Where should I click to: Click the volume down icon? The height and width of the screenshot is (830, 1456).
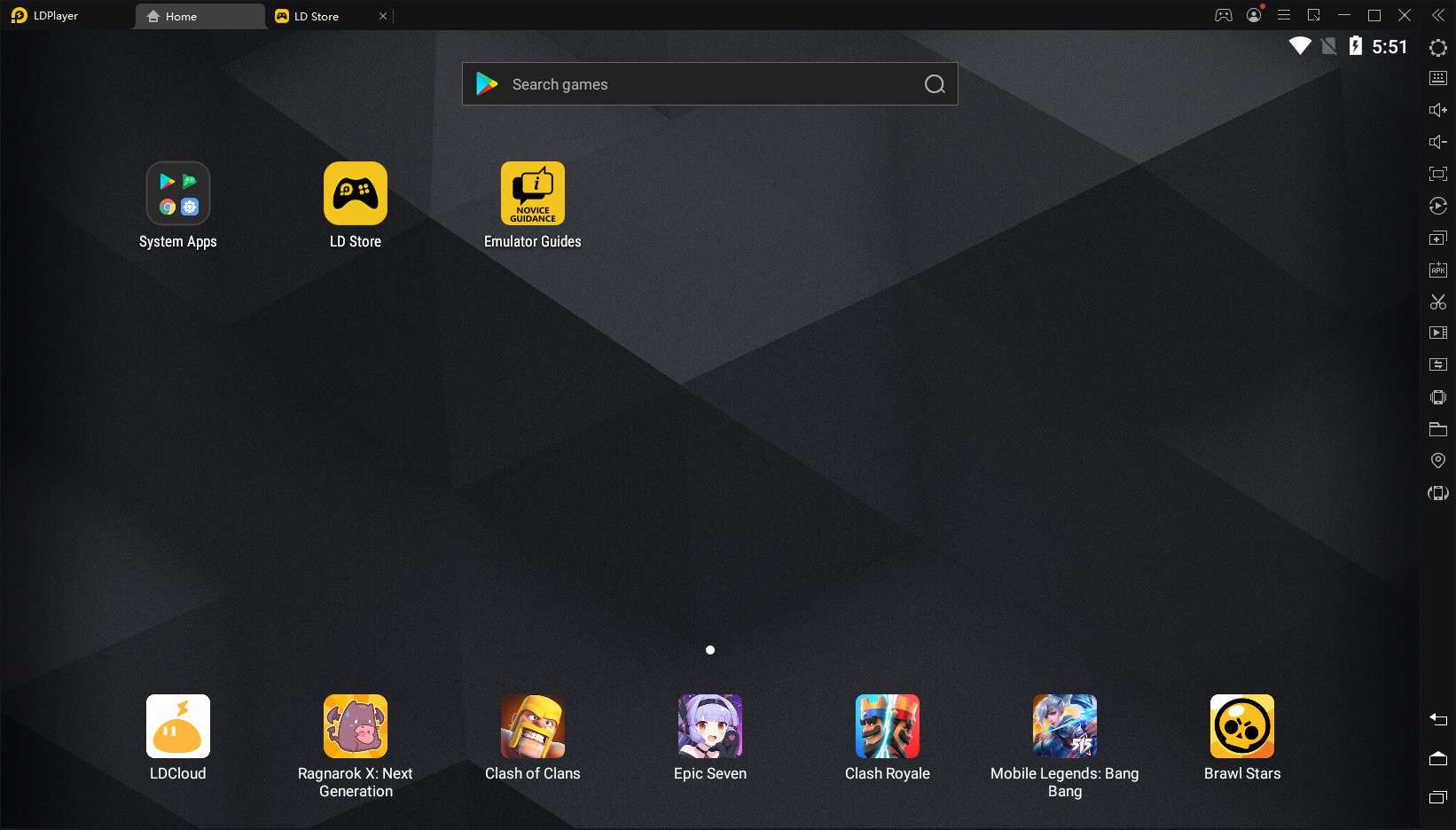point(1438,142)
